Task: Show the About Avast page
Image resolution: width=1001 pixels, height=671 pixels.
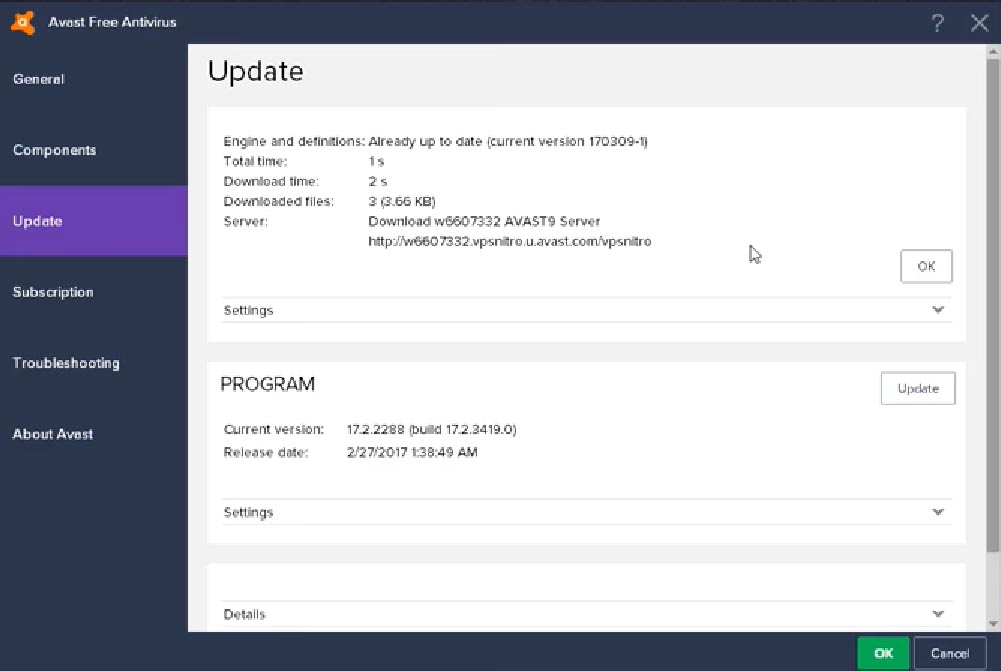Action: click(x=94, y=434)
